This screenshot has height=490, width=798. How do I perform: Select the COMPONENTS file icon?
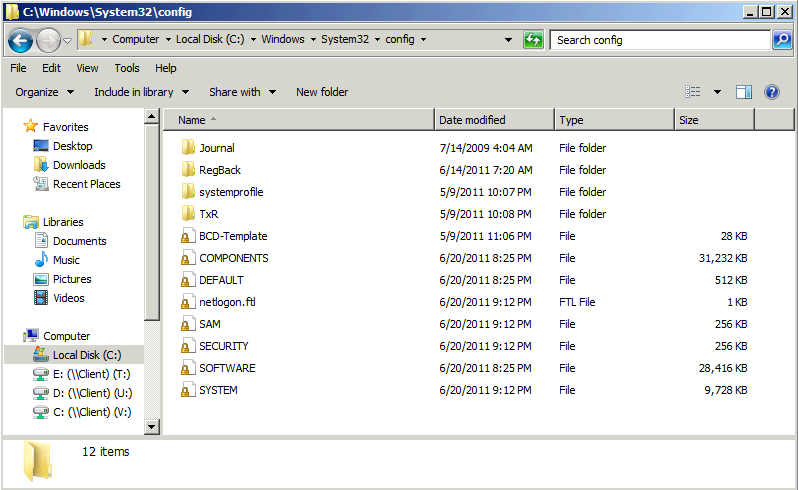pyautogui.click(x=188, y=258)
